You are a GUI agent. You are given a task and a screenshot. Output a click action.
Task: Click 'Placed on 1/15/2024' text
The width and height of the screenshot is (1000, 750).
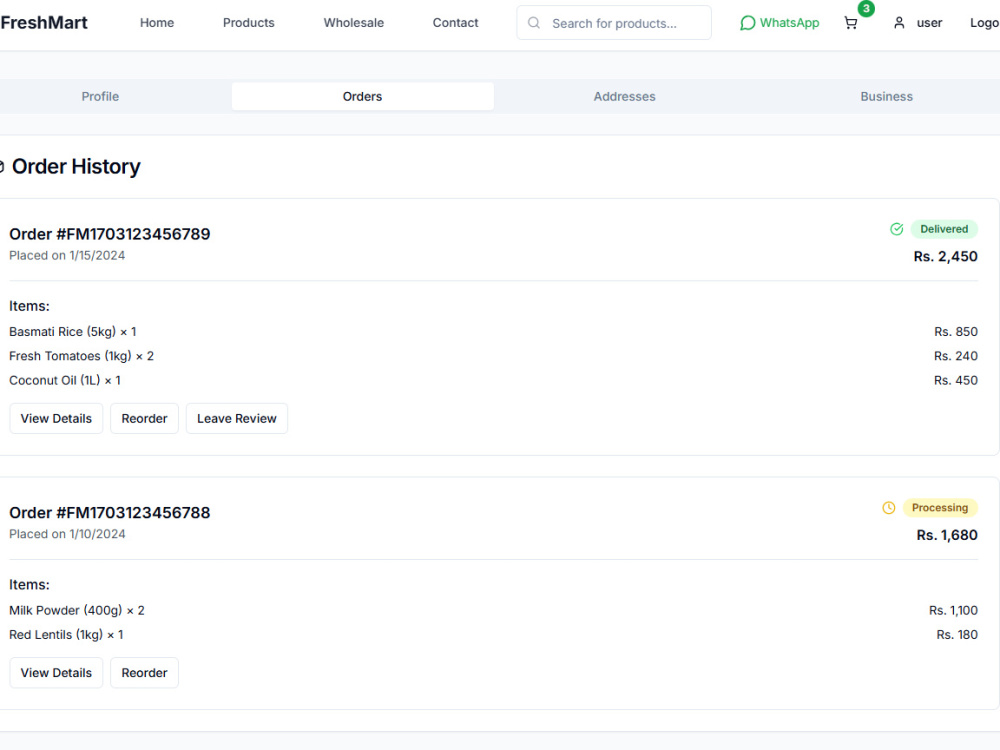[x=67, y=255]
